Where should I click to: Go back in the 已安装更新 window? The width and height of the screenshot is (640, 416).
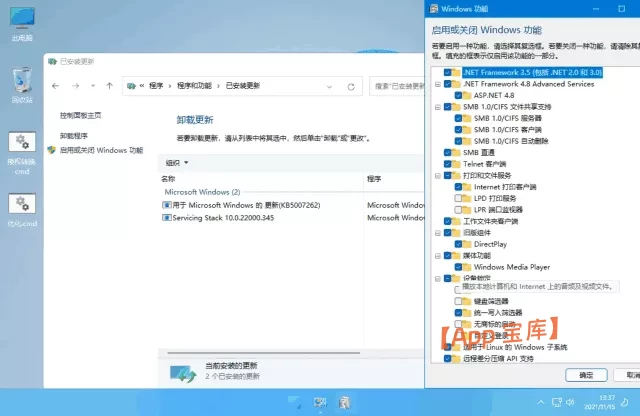56,86
